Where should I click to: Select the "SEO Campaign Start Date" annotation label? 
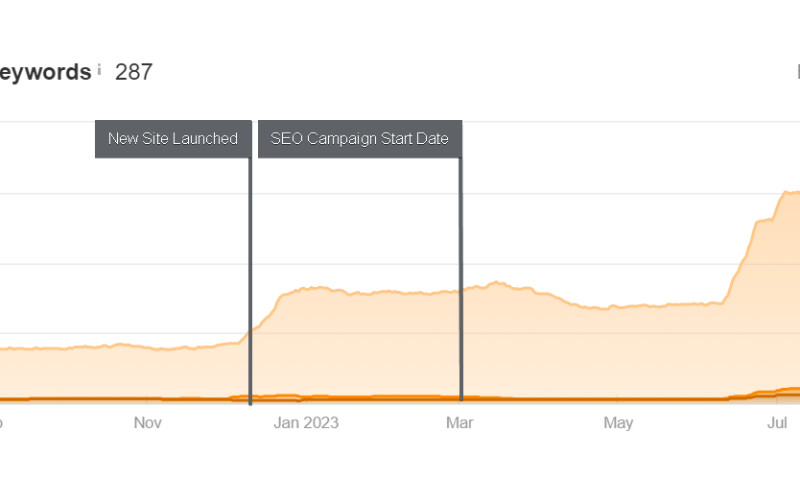click(x=359, y=139)
